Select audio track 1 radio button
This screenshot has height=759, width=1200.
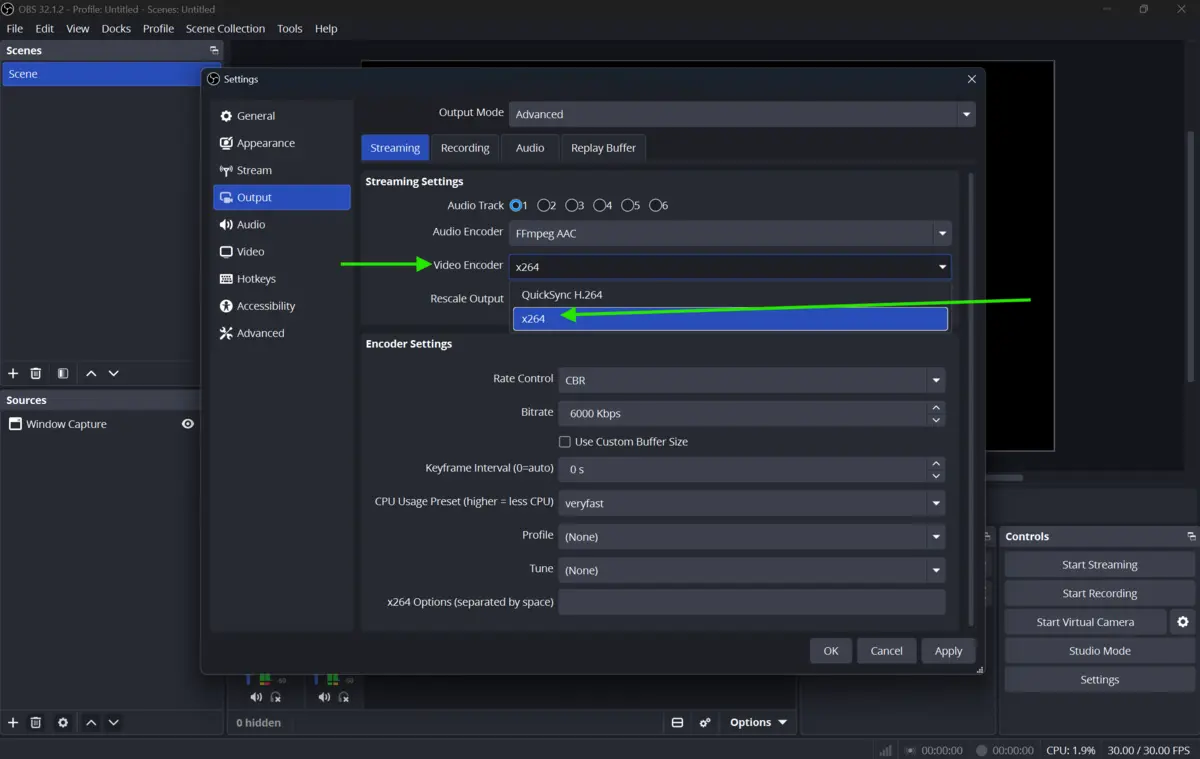click(516, 205)
